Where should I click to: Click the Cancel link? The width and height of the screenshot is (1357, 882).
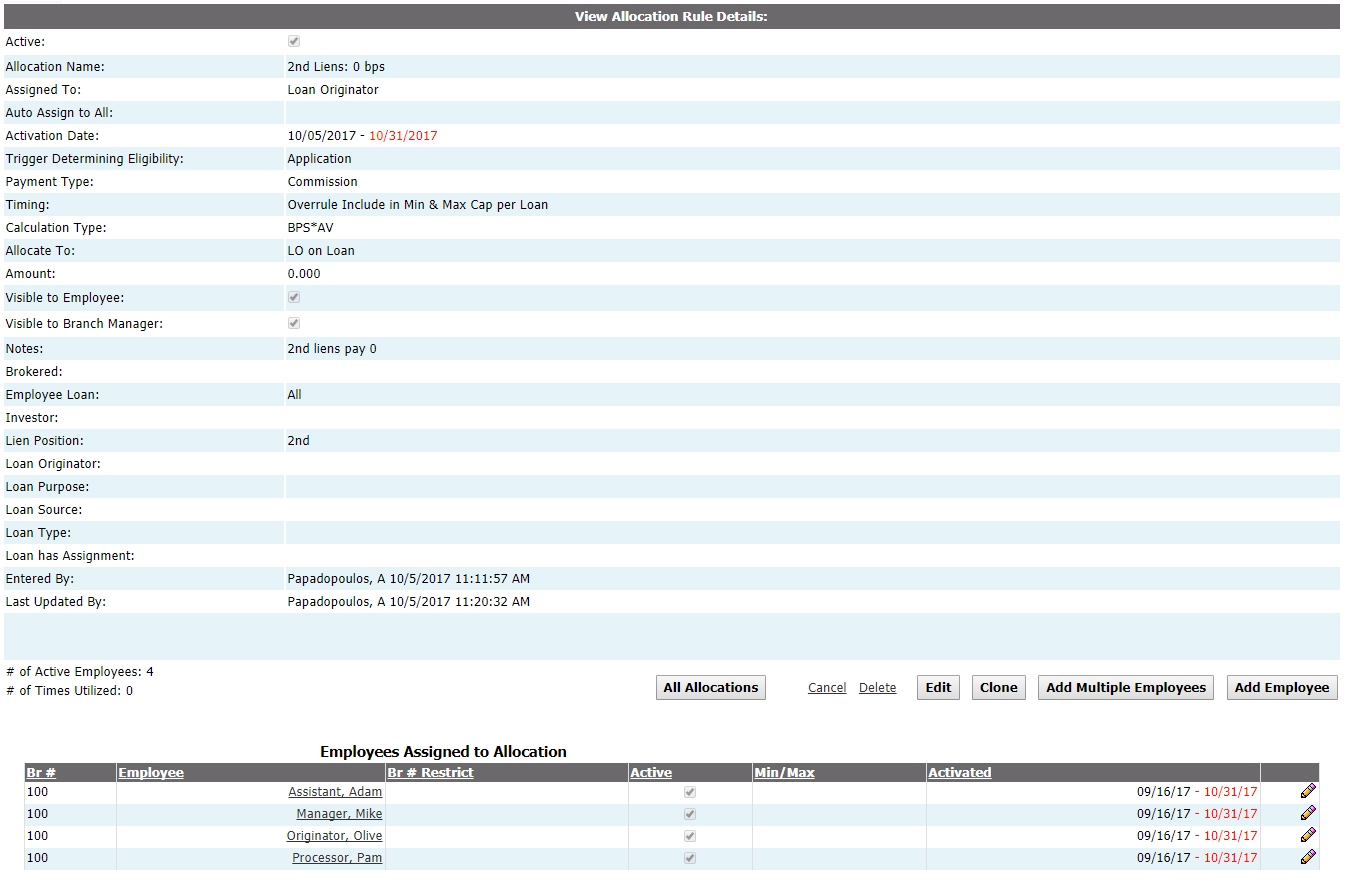click(x=827, y=688)
